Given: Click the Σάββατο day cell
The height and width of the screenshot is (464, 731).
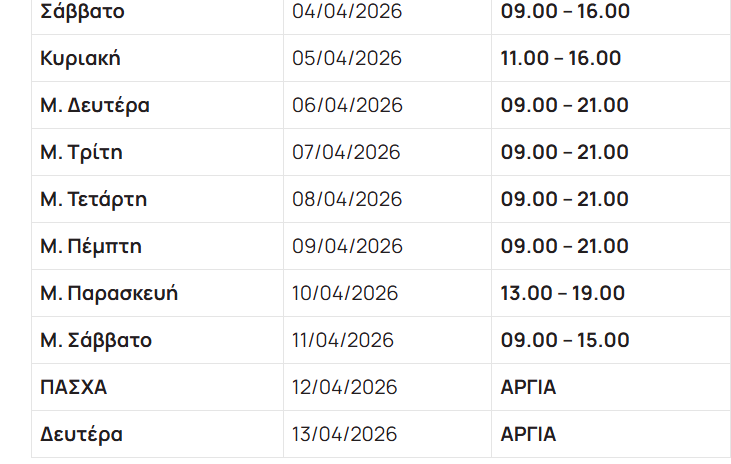Looking at the screenshot, I should point(83,12).
